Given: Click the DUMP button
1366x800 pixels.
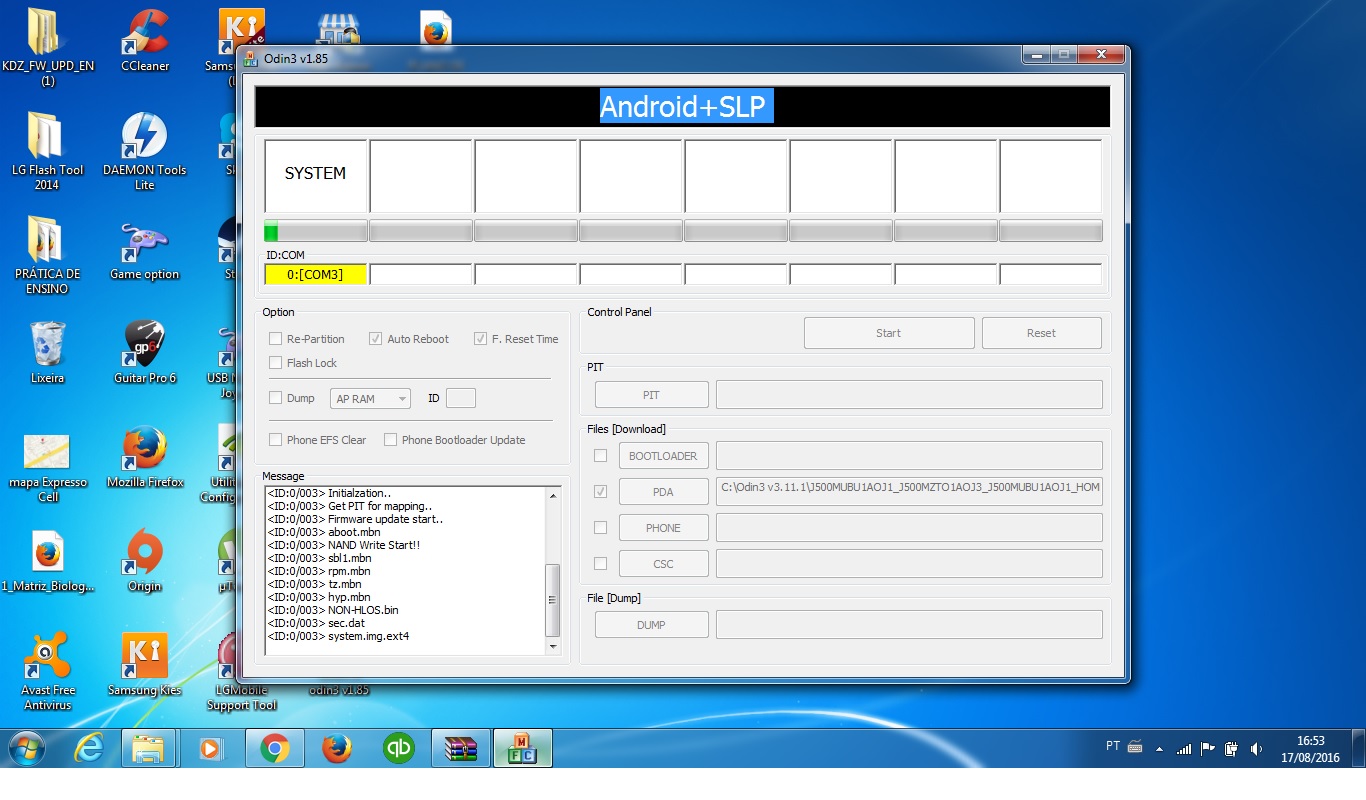Looking at the screenshot, I should [651, 625].
